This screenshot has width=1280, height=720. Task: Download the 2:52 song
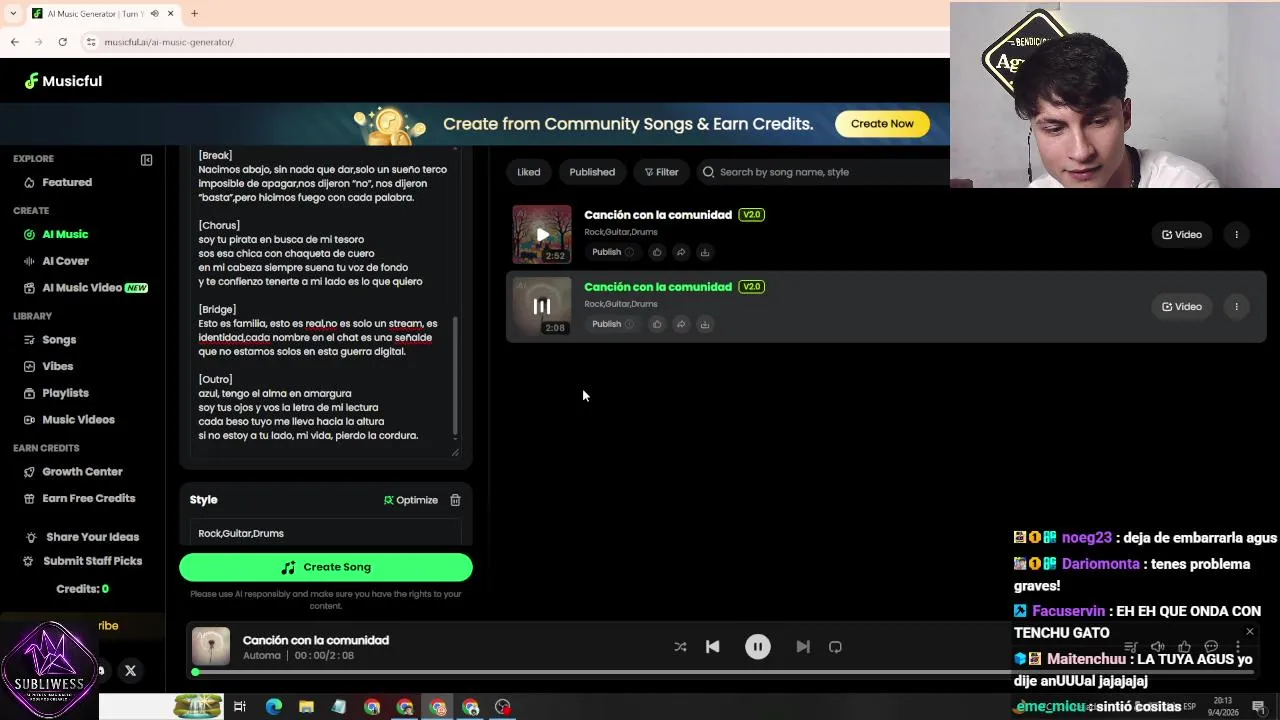705,252
